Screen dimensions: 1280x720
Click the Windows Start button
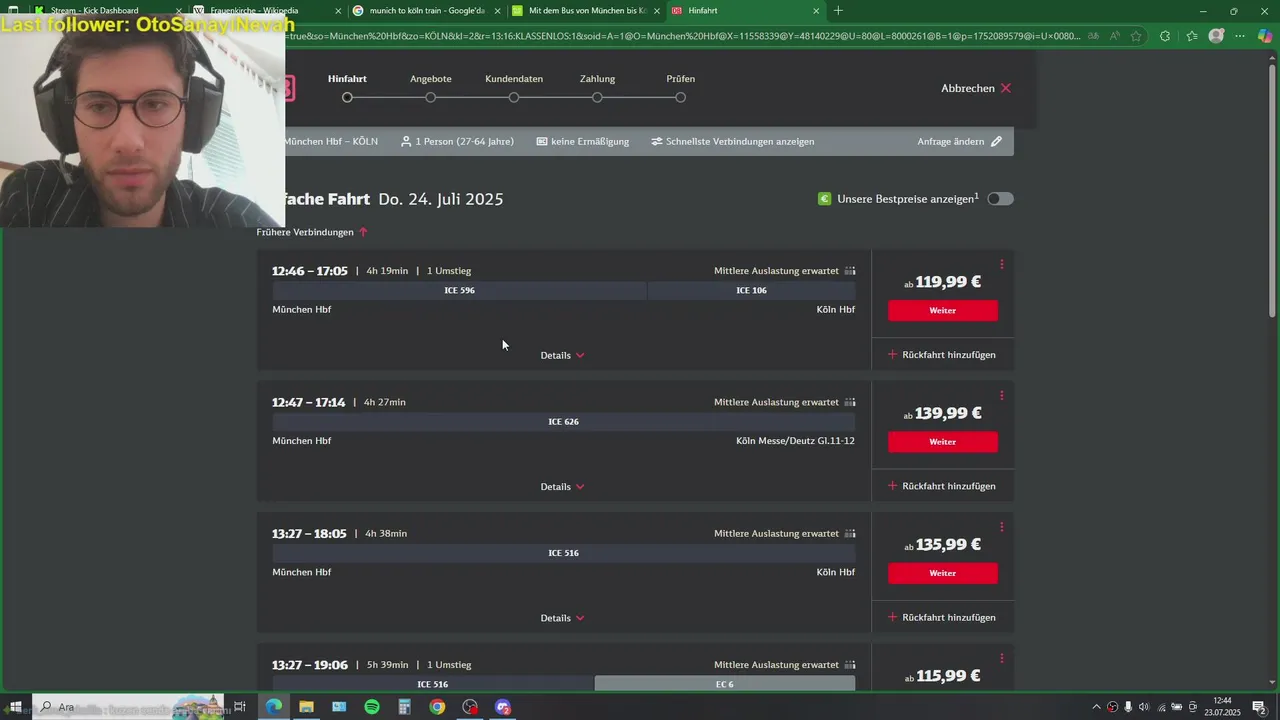tap(15, 707)
